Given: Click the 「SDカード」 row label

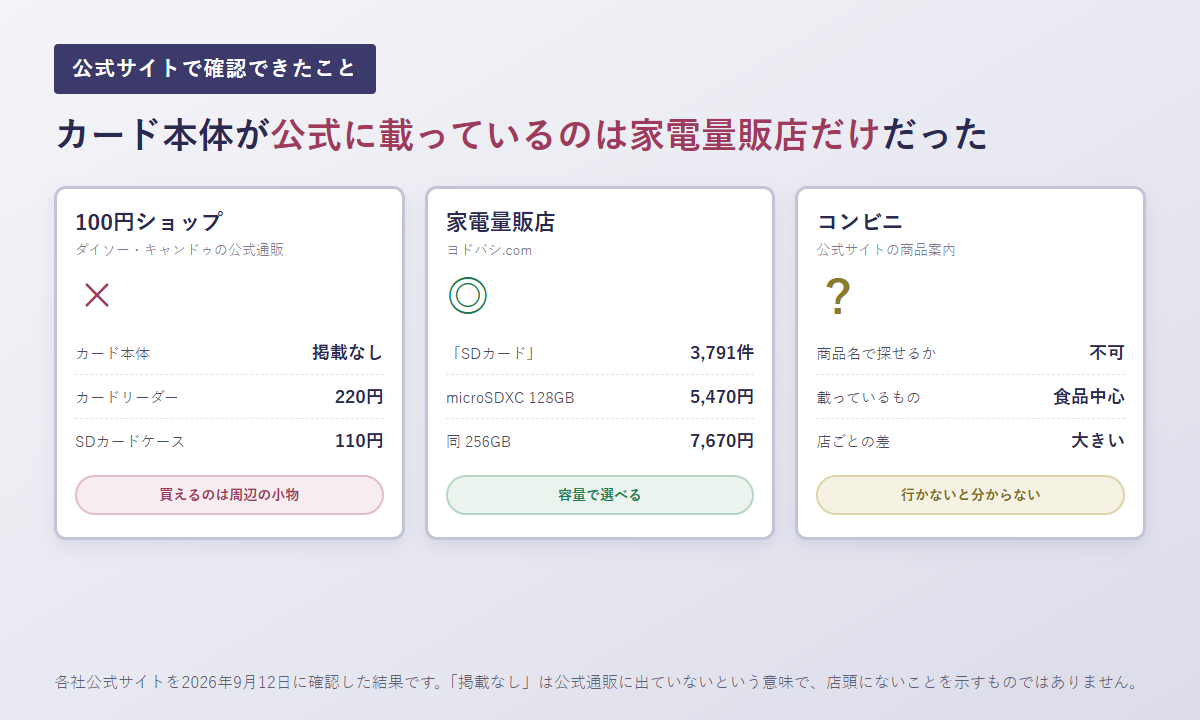Looking at the screenshot, I should [x=493, y=353].
